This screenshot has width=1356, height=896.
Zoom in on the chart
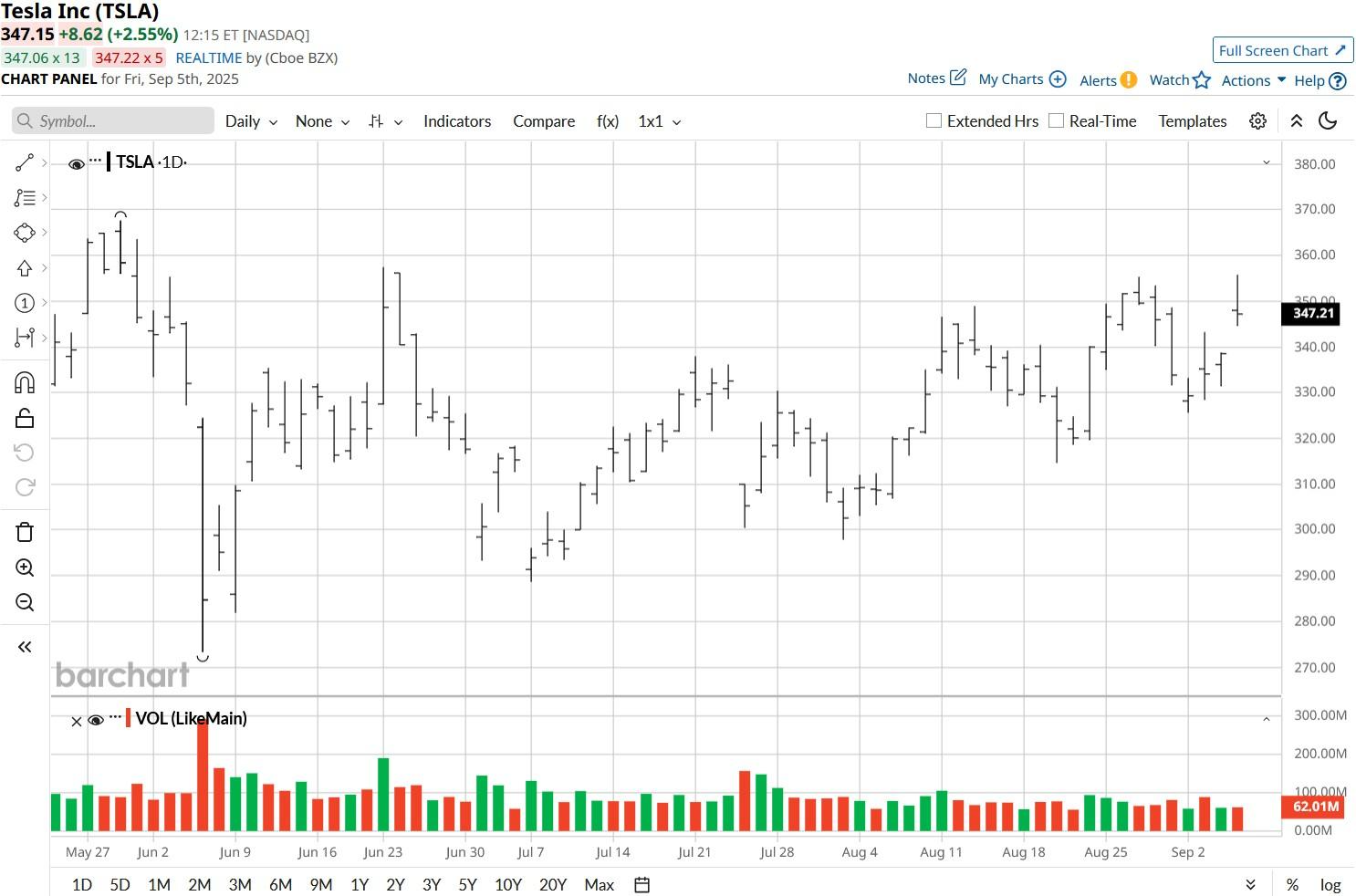coord(25,568)
